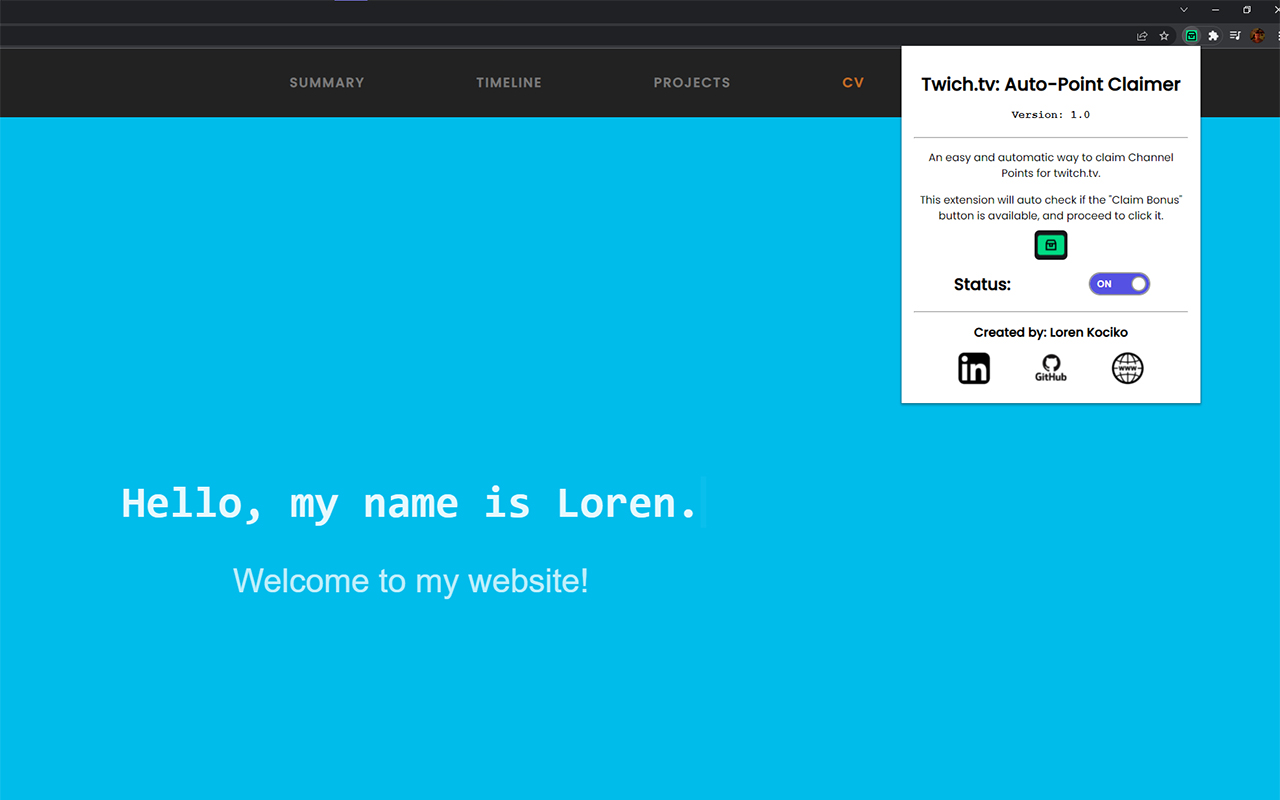Click the 'Welcome to my website!' text
Image resolution: width=1280 pixels, height=800 pixels.
(410, 580)
